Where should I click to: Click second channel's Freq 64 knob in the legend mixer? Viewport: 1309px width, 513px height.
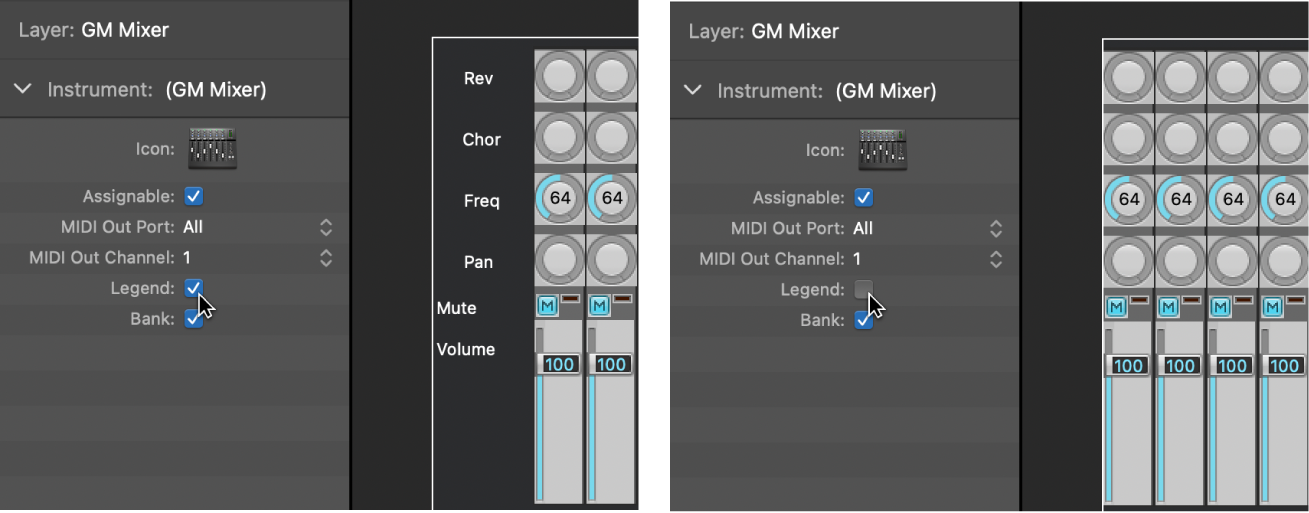click(x=612, y=198)
